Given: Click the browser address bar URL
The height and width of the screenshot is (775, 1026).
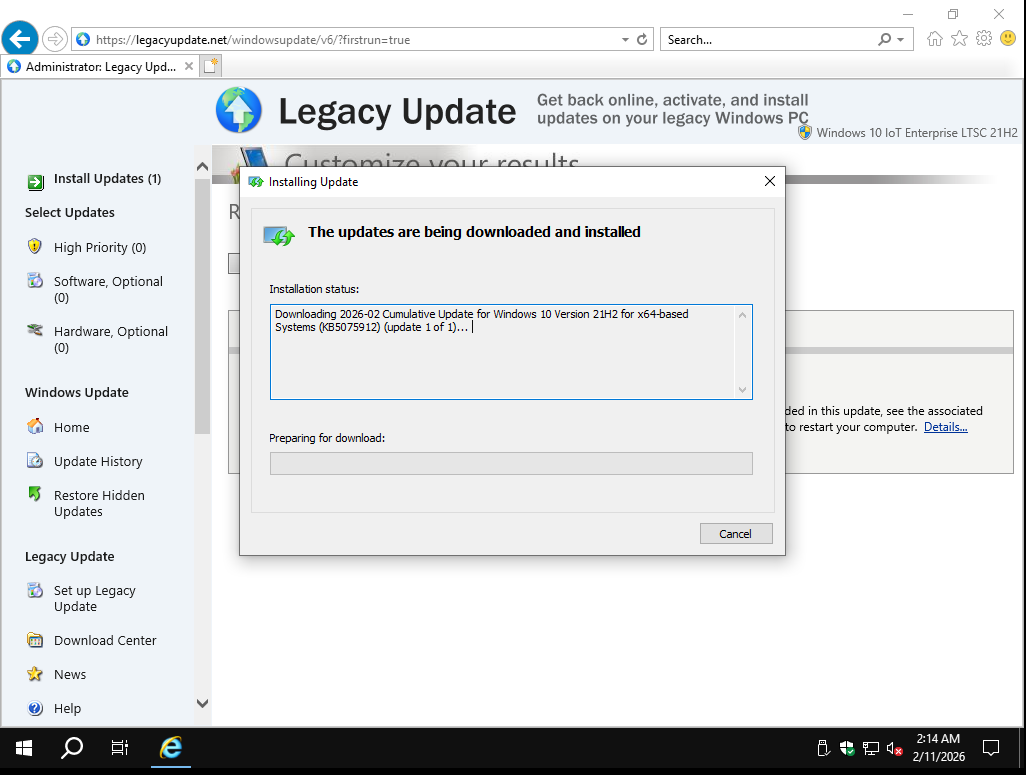Looking at the screenshot, I should (x=253, y=39).
